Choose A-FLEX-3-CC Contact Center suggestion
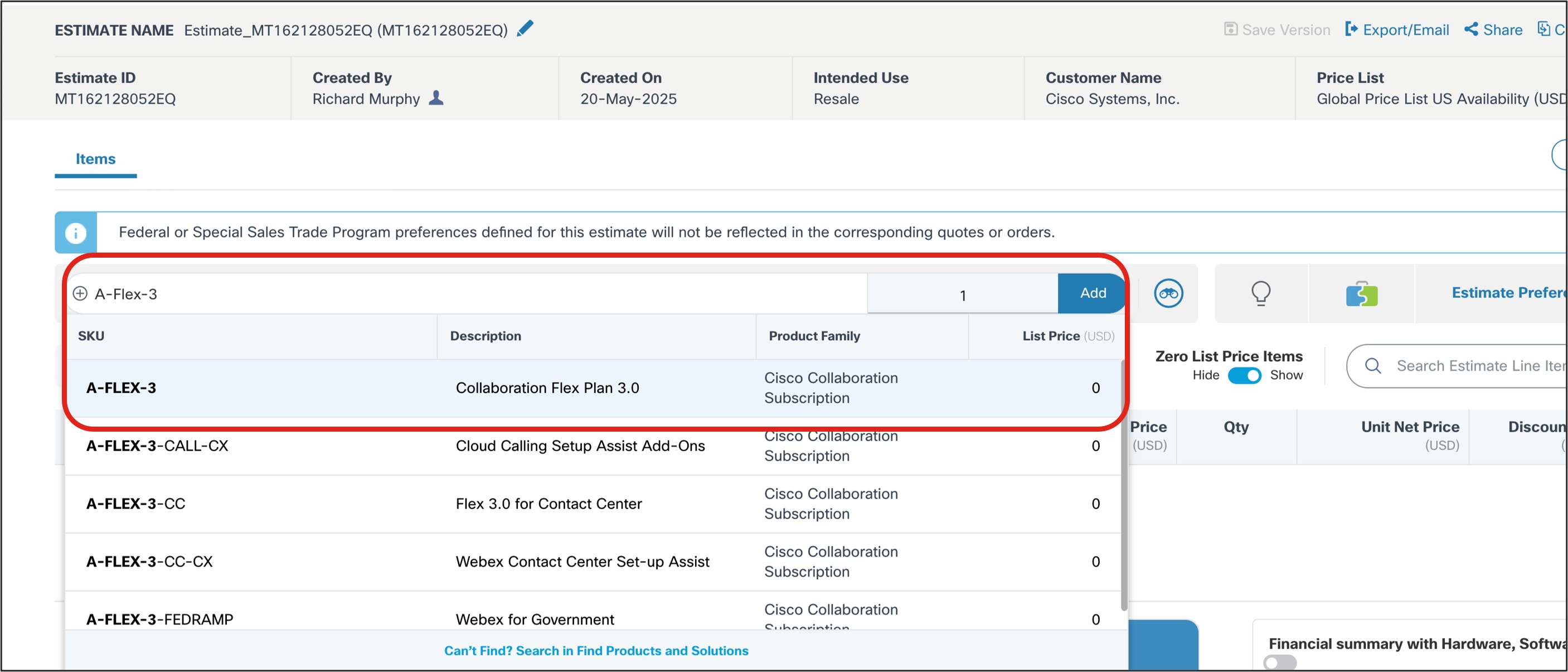 [x=548, y=504]
